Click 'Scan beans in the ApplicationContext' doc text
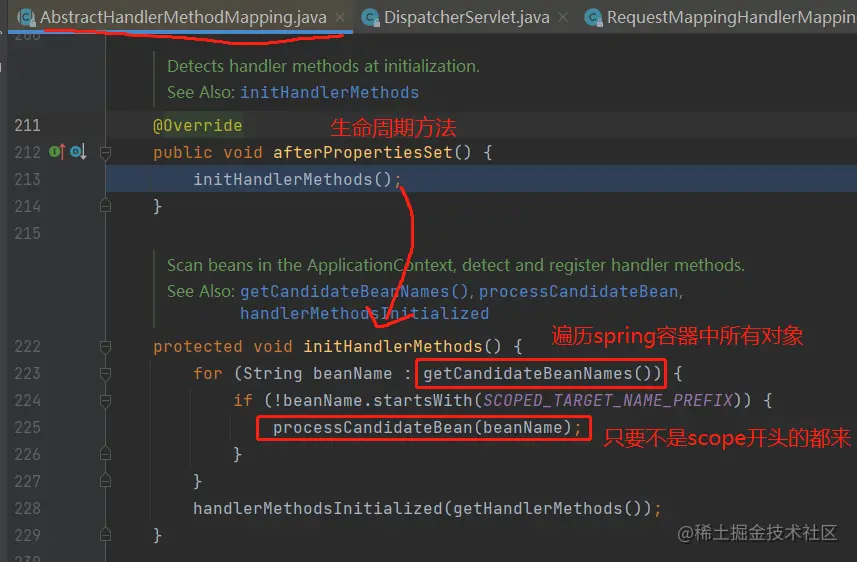The image size is (857, 562). (456, 265)
